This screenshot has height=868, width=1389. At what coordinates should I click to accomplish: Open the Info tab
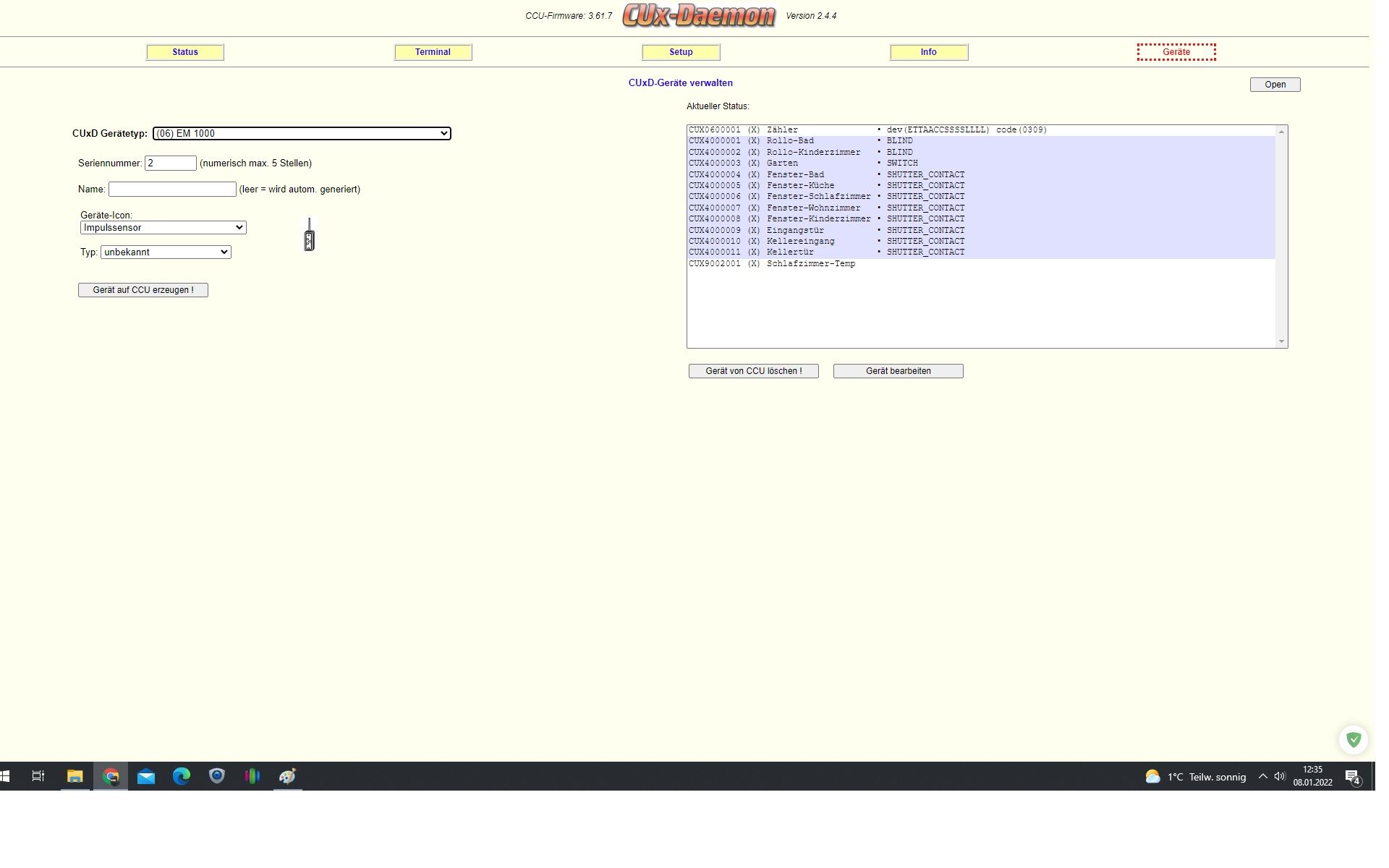point(928,52)
